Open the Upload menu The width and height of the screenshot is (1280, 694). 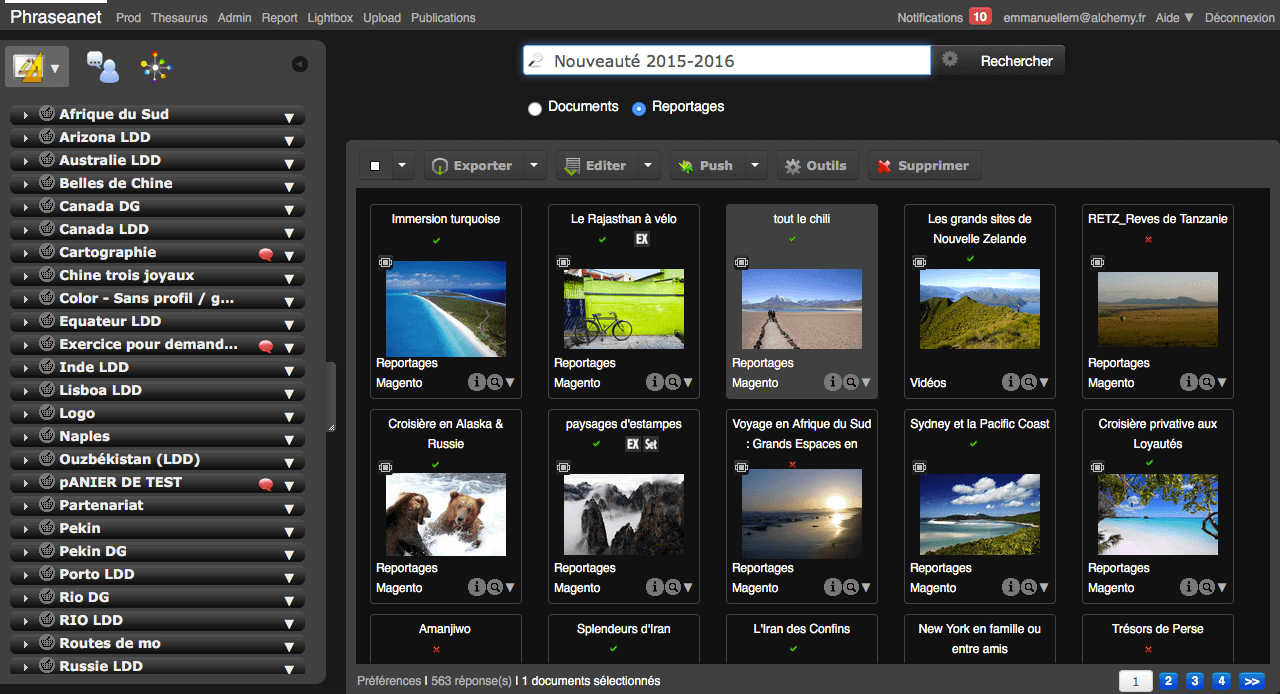point(382,17)
